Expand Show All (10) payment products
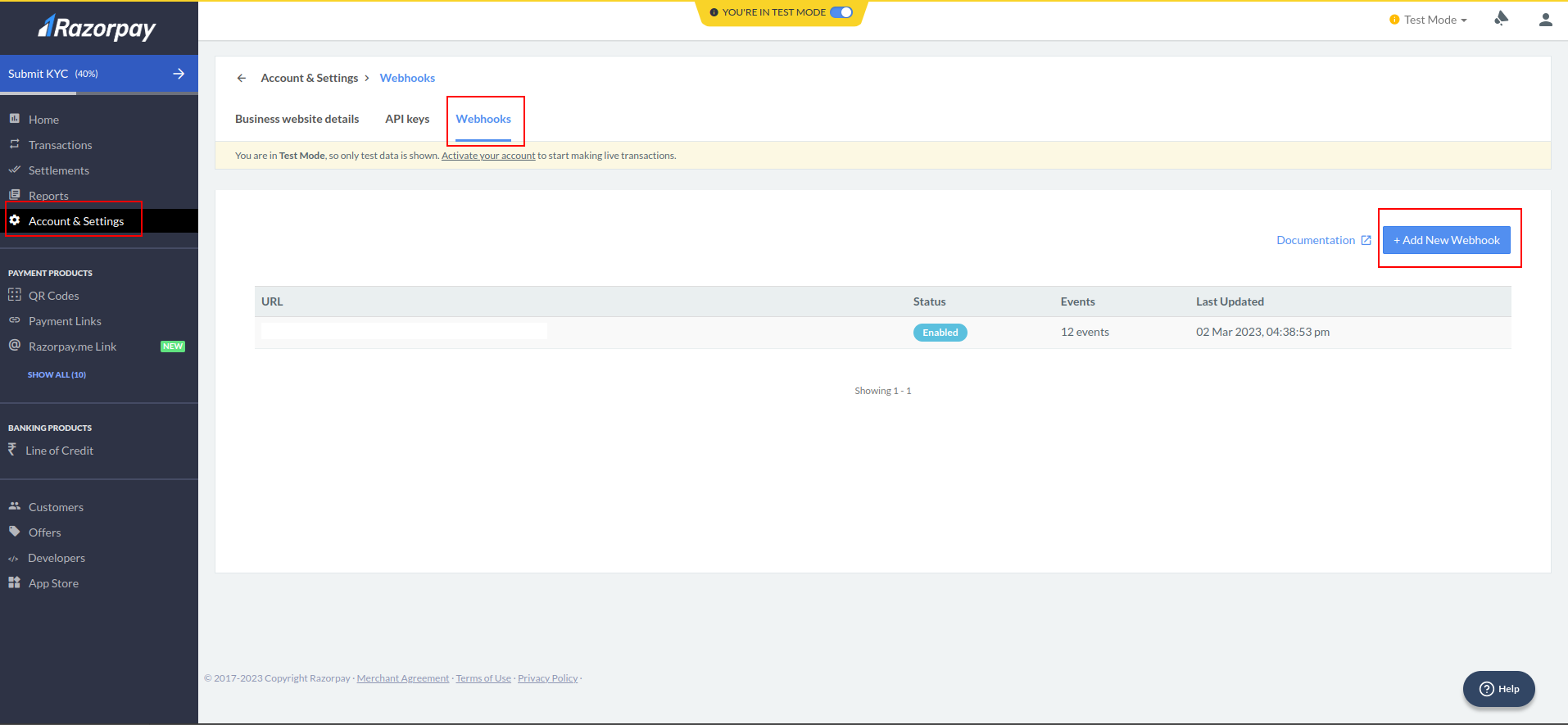The image size is (1568, 725). (x=57, y=374)
